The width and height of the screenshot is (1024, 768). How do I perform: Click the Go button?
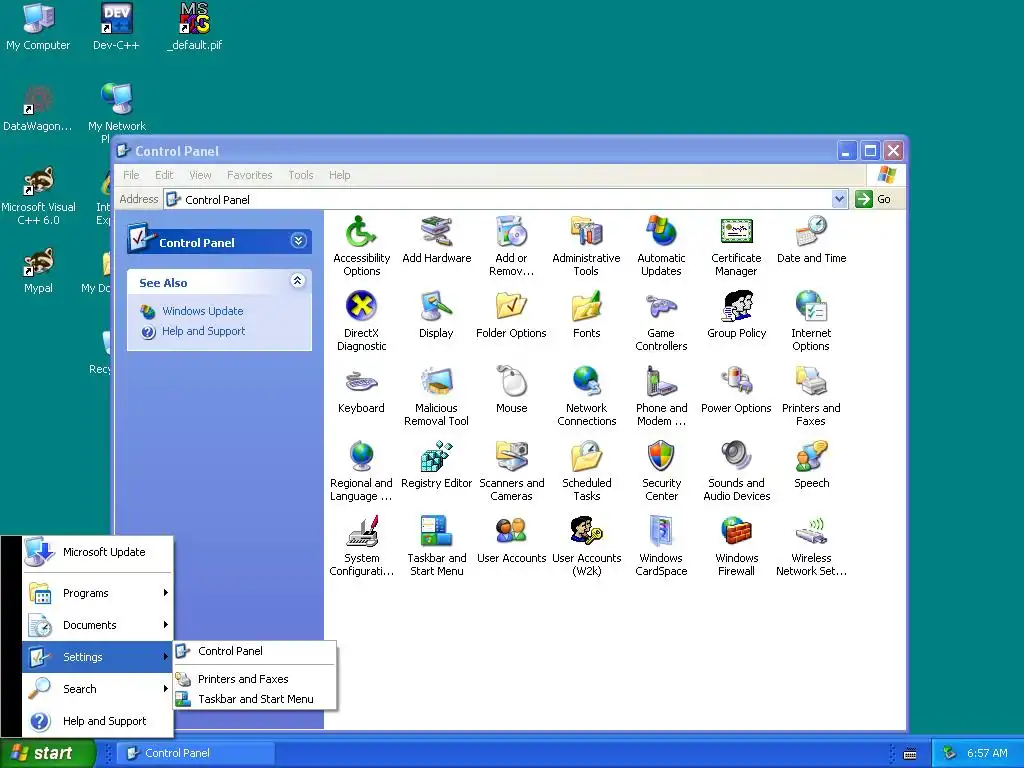click(x=873, y=199)
